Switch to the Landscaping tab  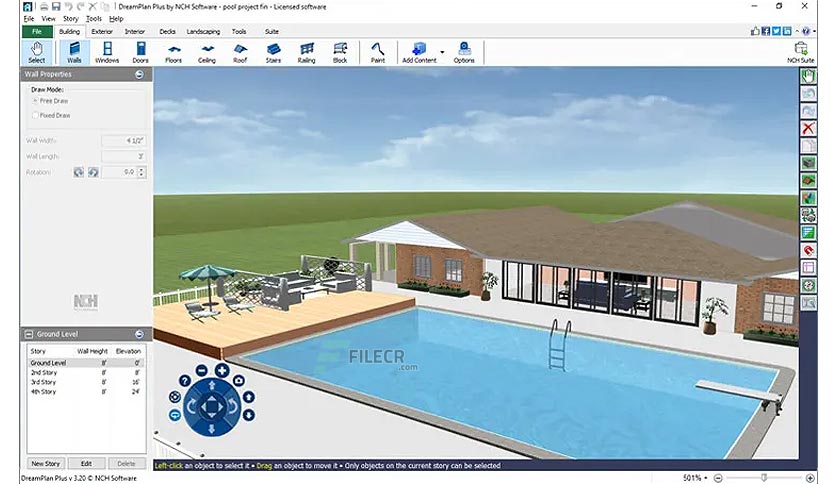(x=203, y=31)
